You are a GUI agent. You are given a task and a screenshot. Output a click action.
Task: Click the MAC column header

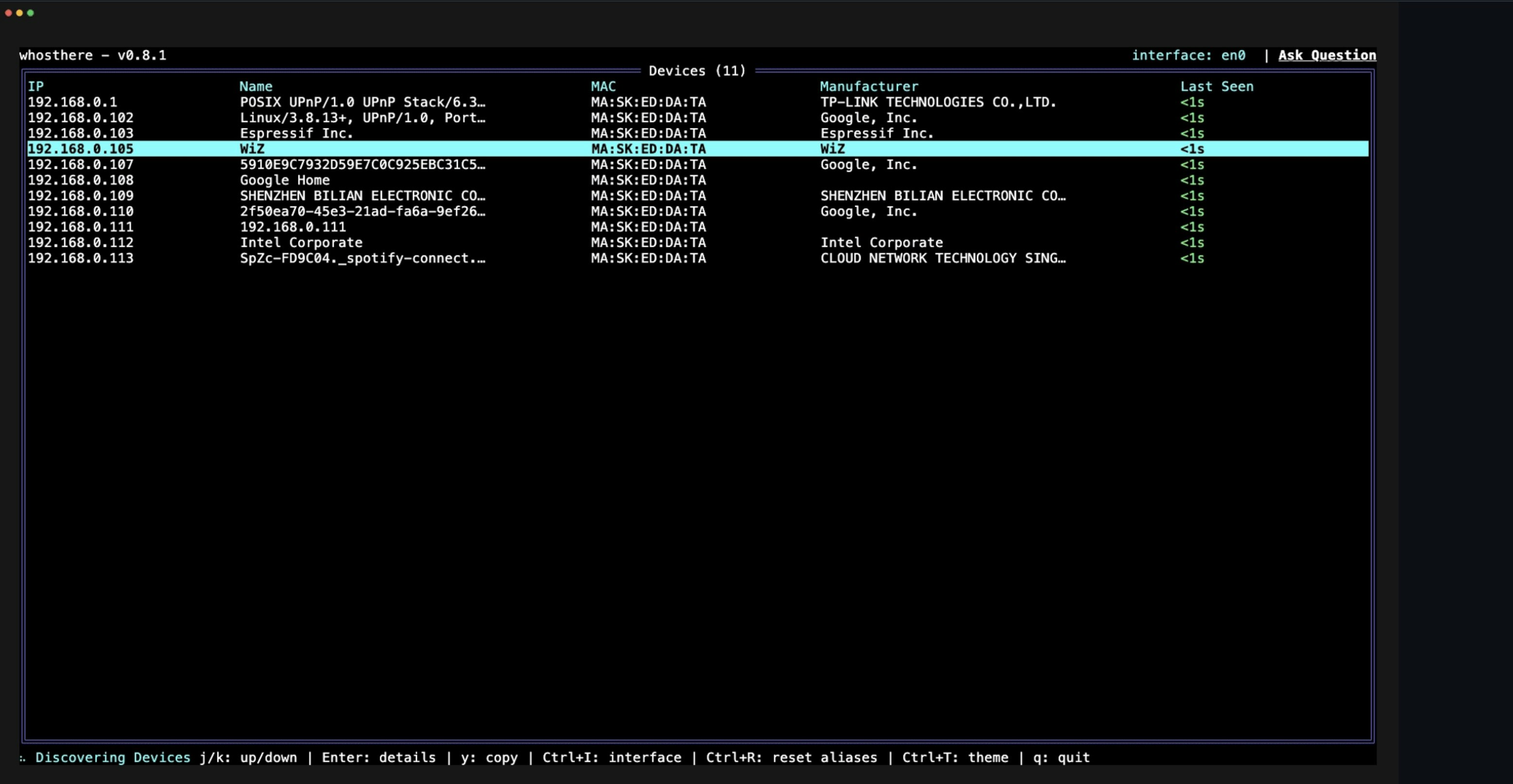(x=603, y=87)
